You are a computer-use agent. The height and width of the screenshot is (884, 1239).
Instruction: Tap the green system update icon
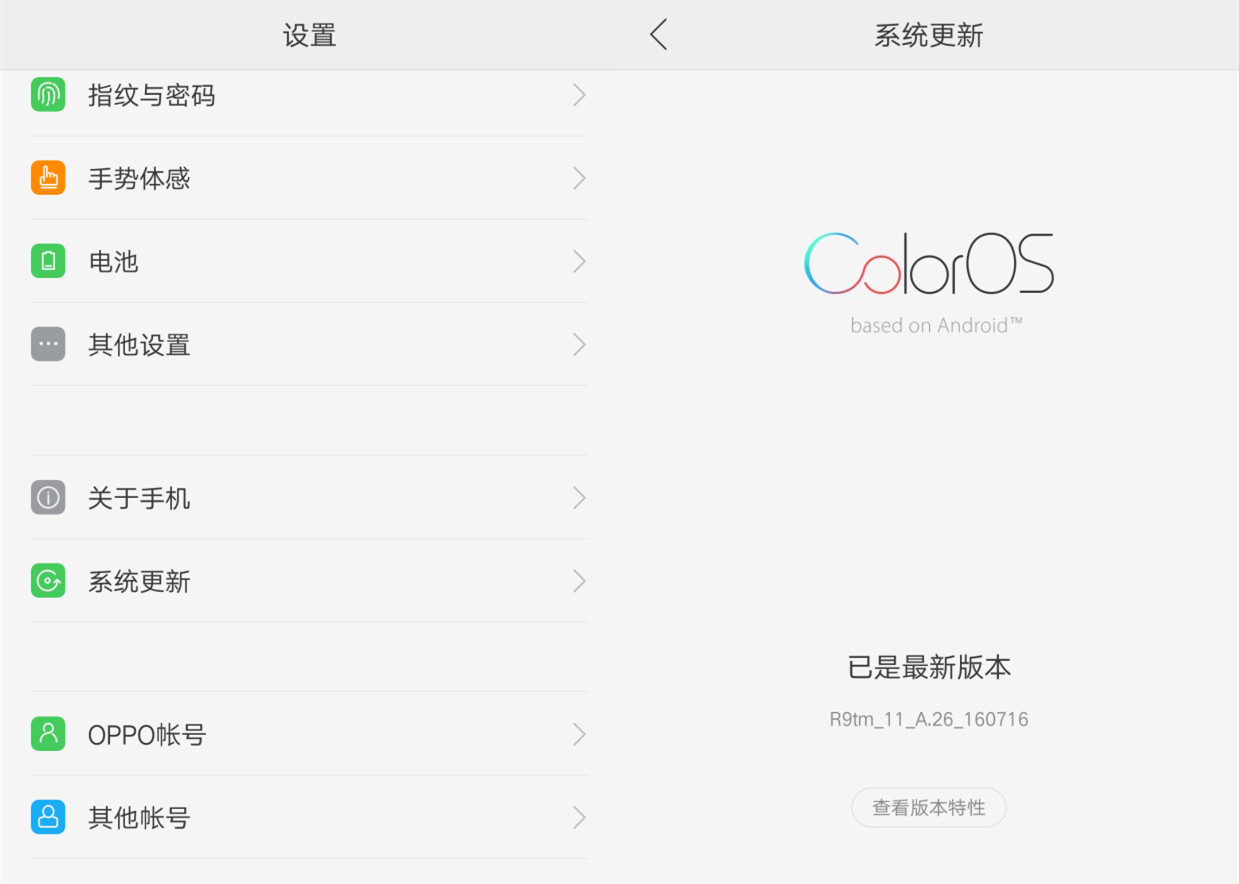click(x=48, y=581)
